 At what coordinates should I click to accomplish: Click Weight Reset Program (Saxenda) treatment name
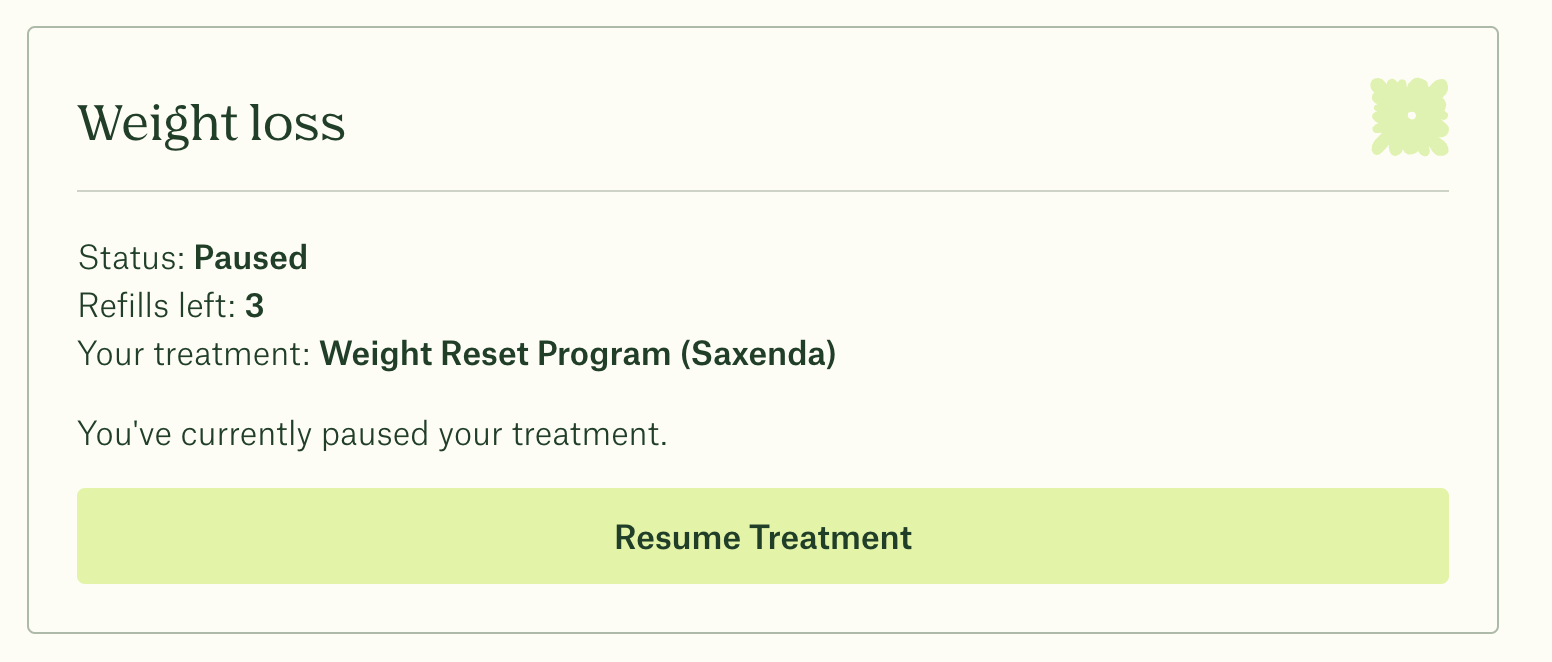point(577,354)
